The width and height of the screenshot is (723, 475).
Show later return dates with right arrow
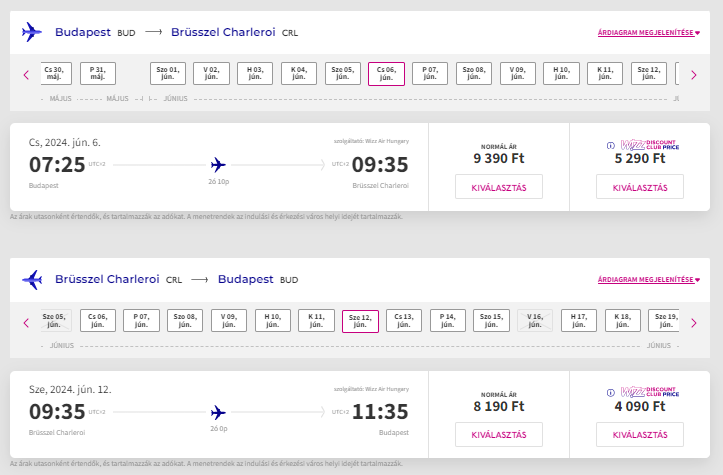pos(693,323)
